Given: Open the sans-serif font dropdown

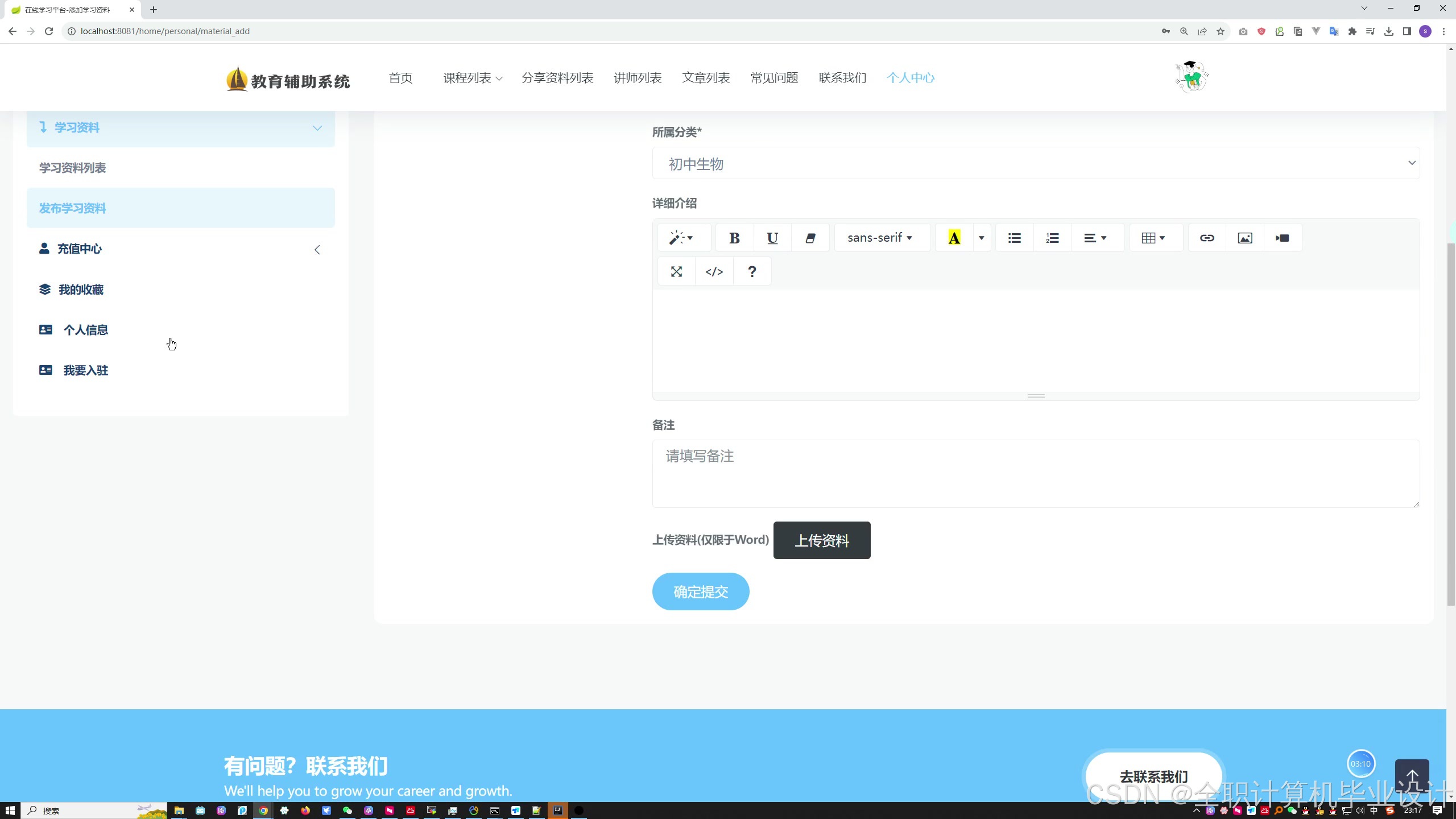Looking at the screenshot, I should [879, 238].
